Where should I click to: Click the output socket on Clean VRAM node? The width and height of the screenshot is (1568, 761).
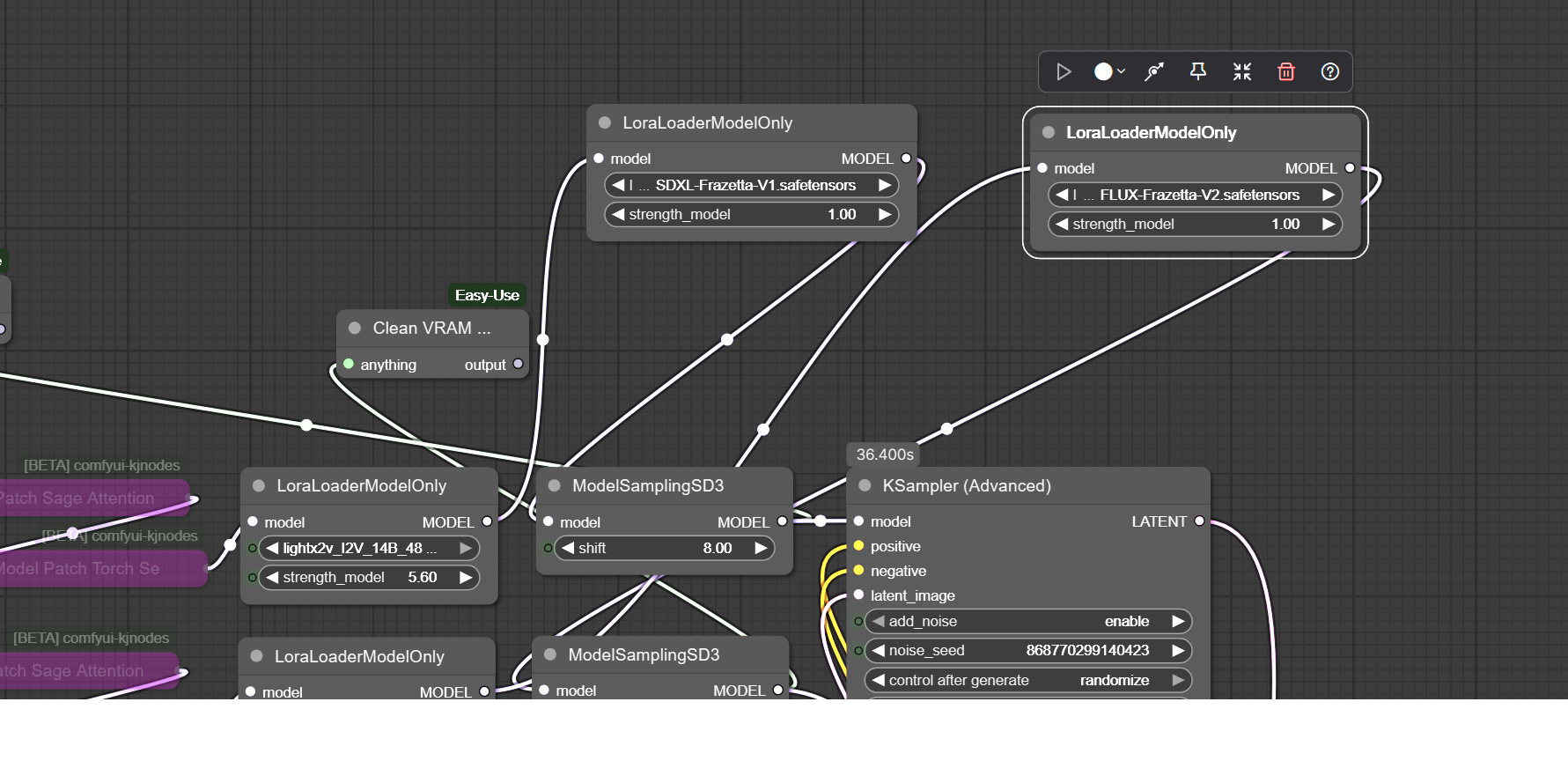(x=518, y=364)
